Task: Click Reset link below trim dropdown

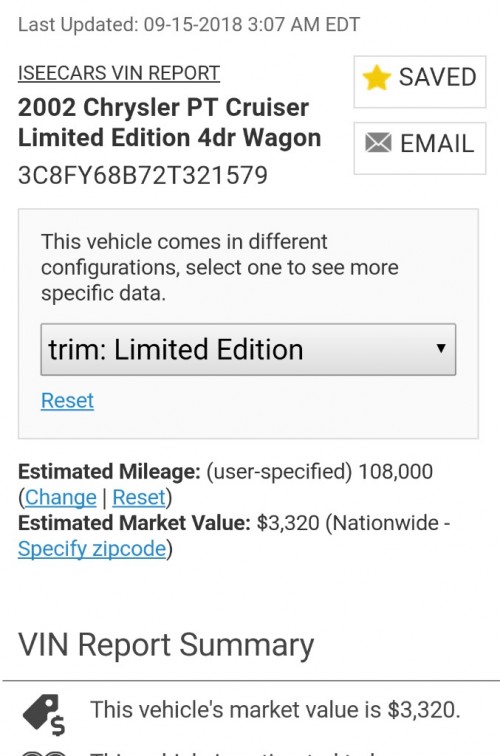Action: pos(67,401)
